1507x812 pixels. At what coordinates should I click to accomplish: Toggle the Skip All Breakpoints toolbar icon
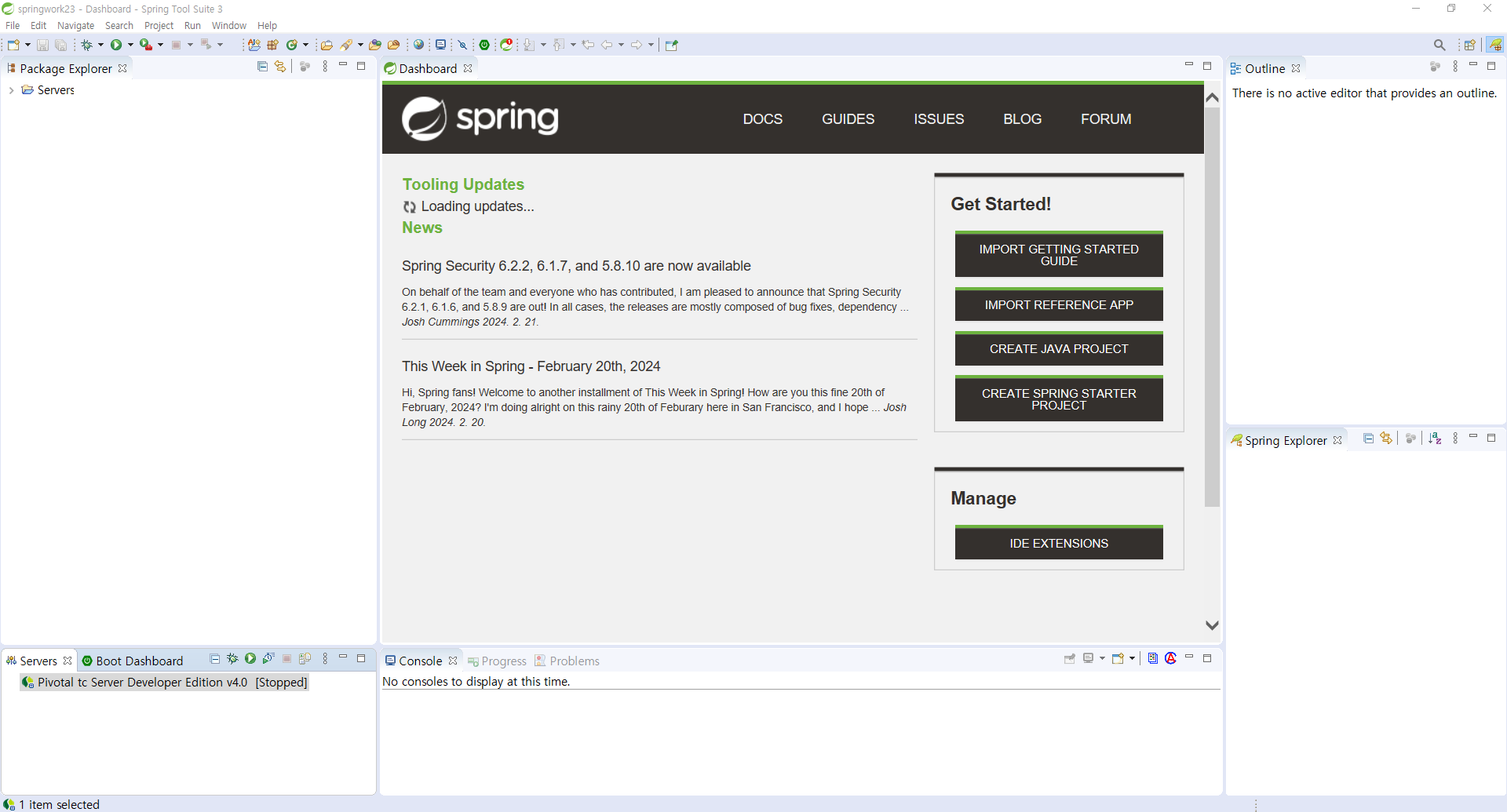click(x=463, y=45)
